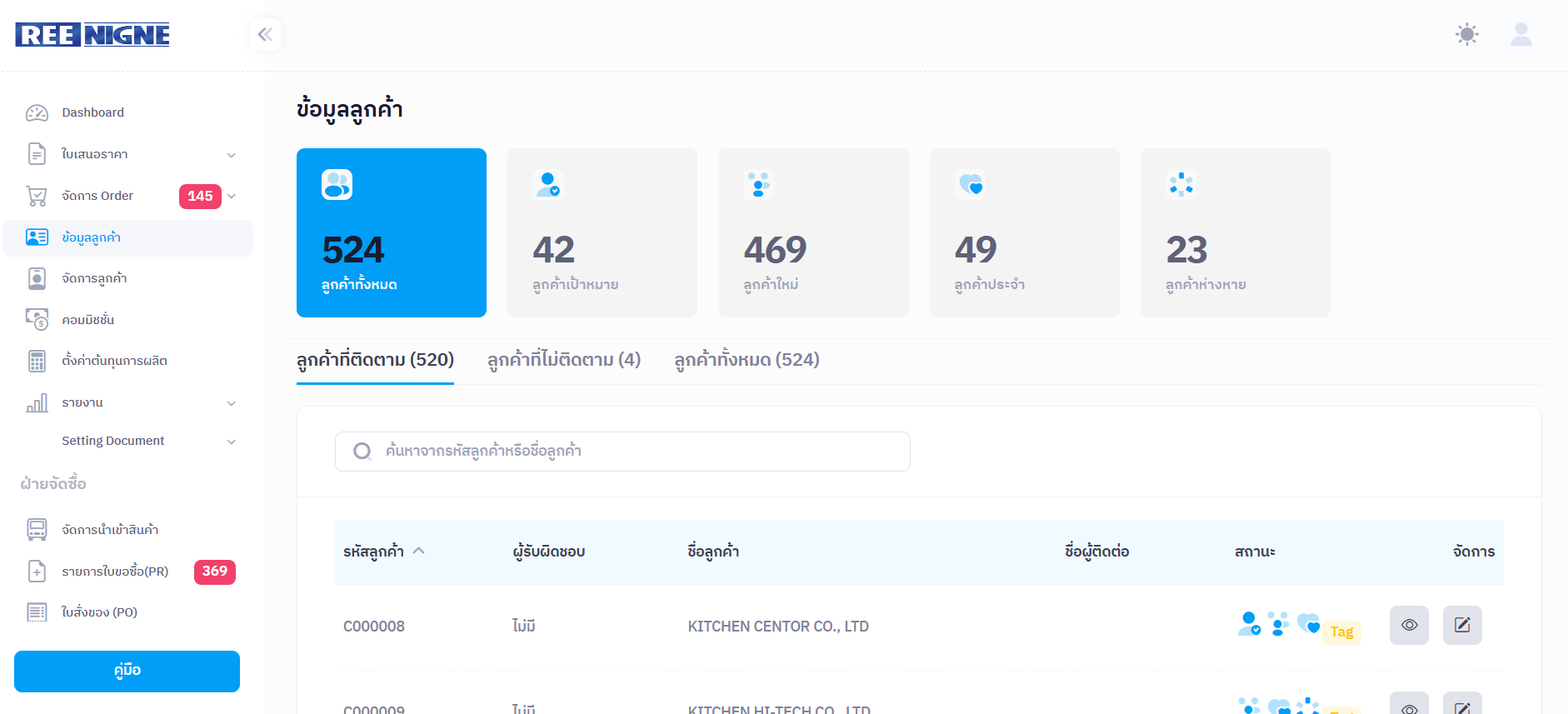Switch to ลูกค้าที่ไม่ติดตาม (4) tab
The image size is (1568, 714).
coord(564,360)
